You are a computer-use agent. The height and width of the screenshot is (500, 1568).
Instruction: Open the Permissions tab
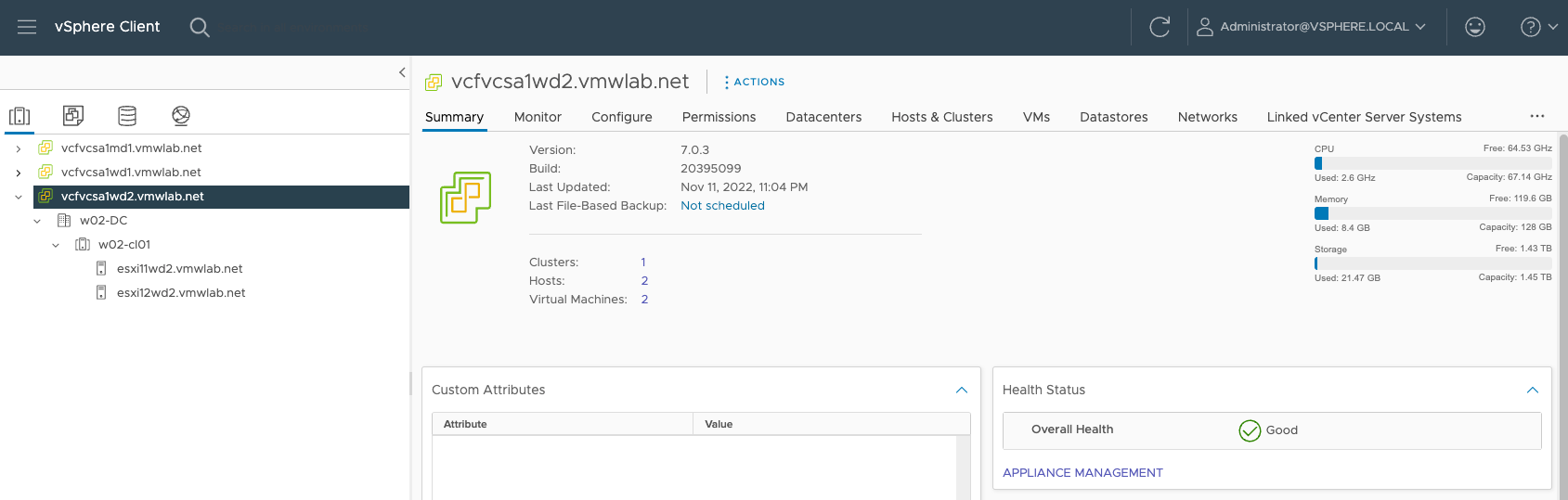click(719, 117)
